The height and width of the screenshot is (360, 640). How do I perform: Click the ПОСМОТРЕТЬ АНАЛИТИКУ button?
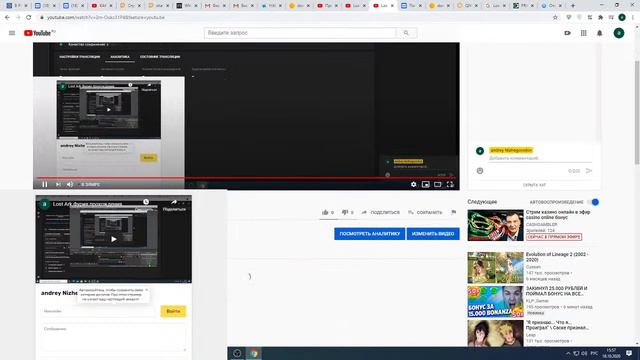[x=369, y=234]
